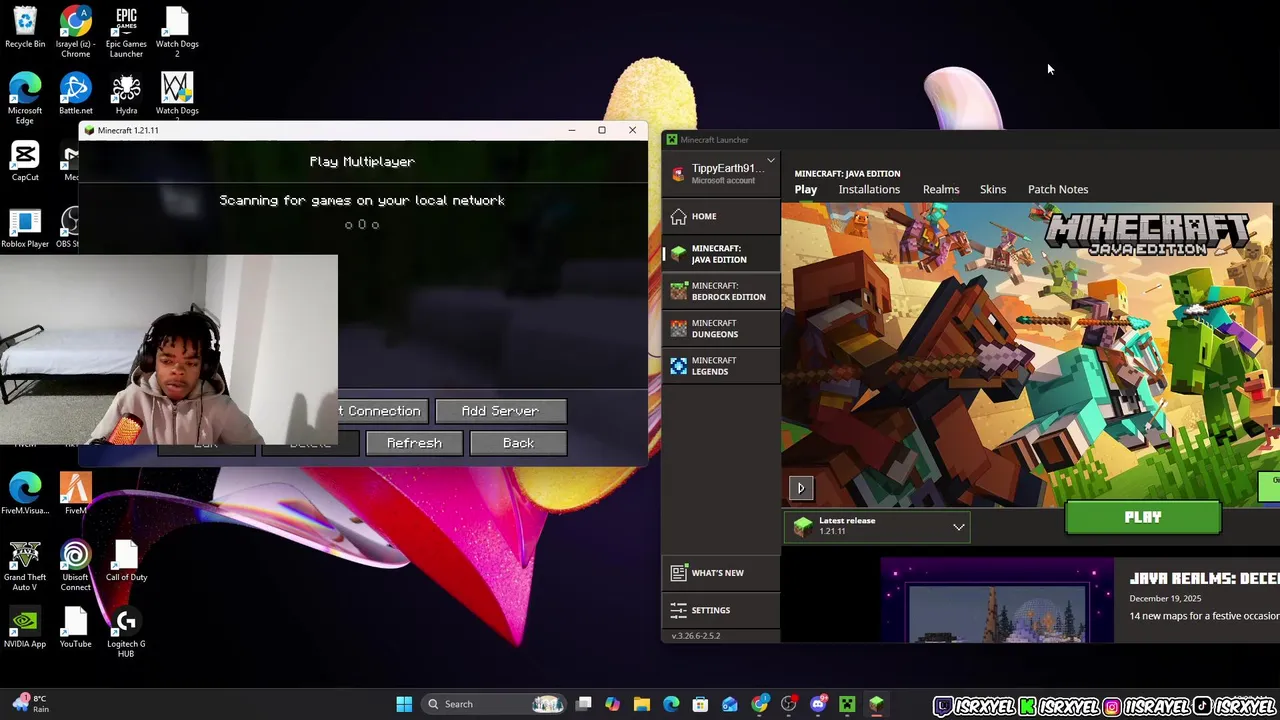Open the Java Realms news thumbnail
Screen dimensions: 1280x720
[x=997, y=600]
